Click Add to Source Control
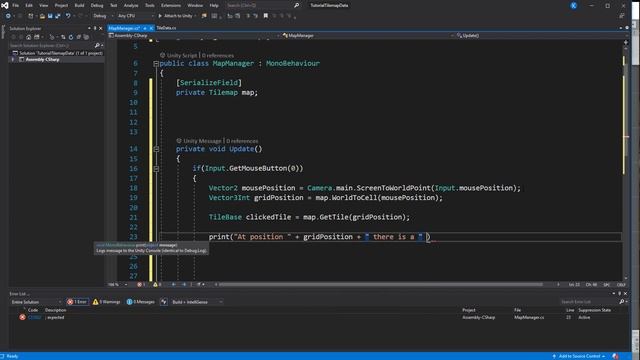The height and width of the screenshot is (360, 640). [579, 356]
